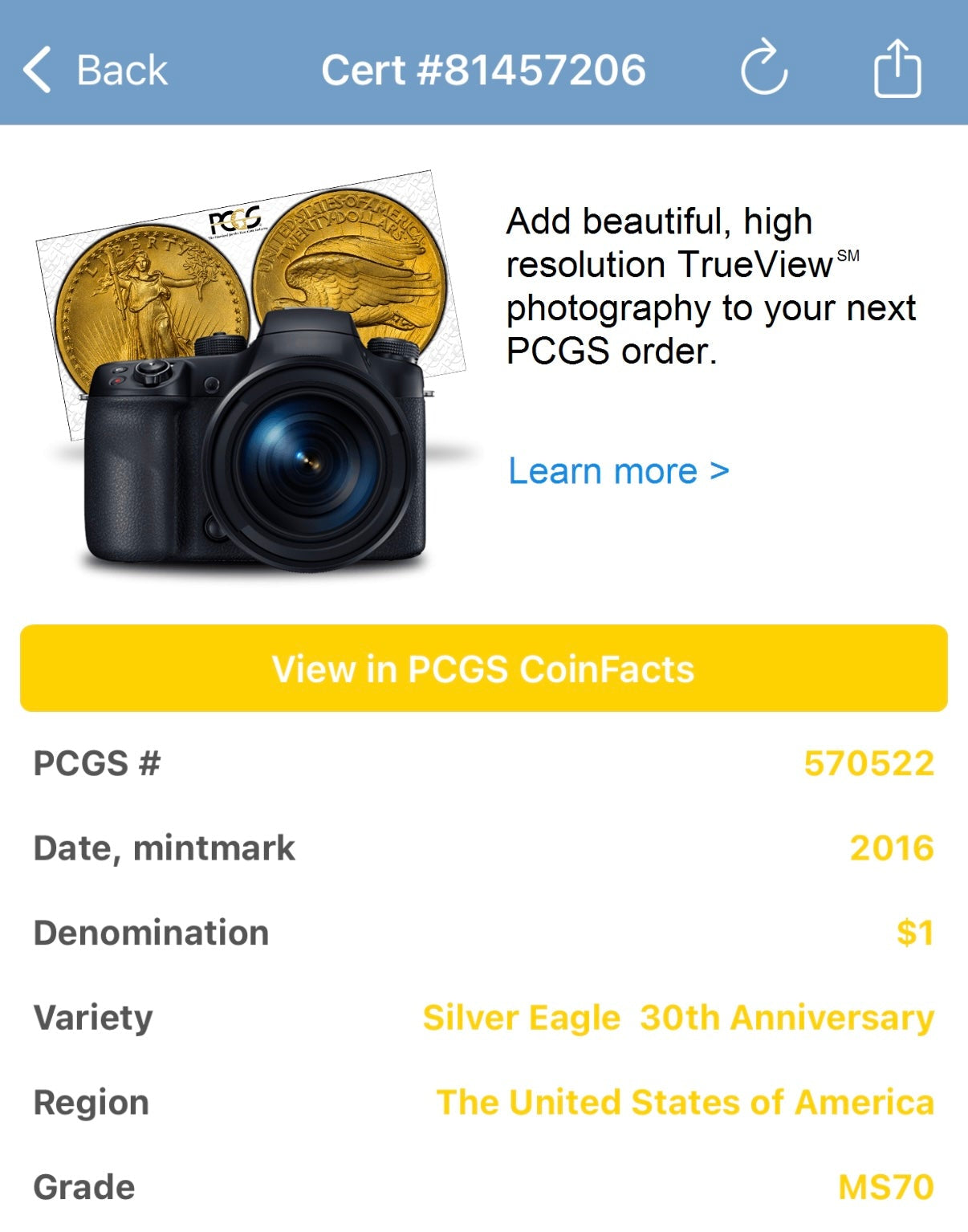Screen dimensions: 968x1232
Task: Tap the $1 denomination value
Action: point(915,933)
